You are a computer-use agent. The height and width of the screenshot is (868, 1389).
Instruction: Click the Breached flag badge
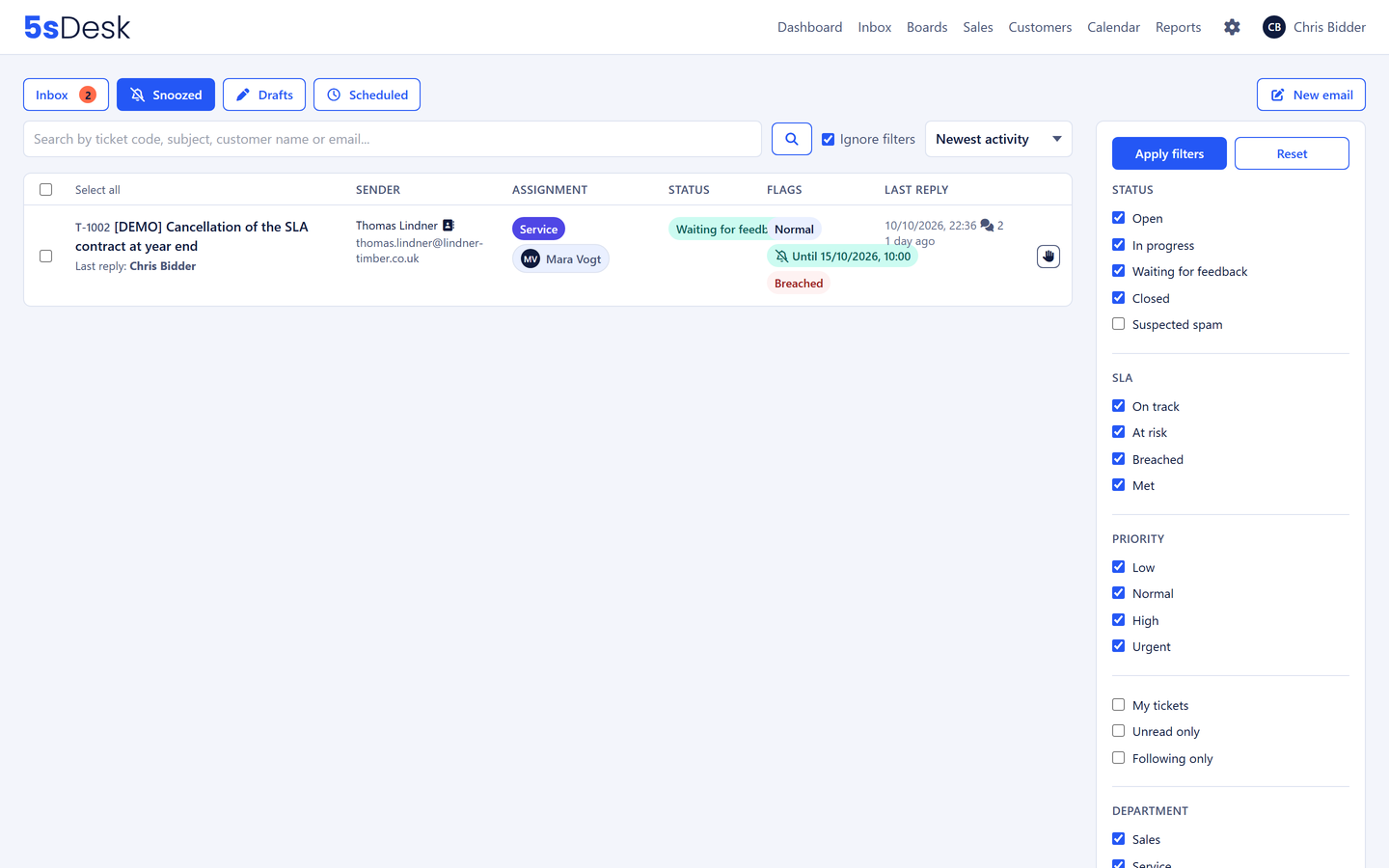799,283
